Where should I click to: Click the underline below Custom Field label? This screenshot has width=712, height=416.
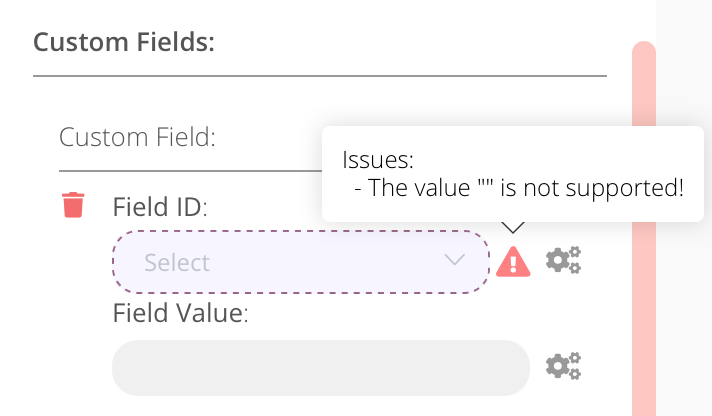pos(190,171)
